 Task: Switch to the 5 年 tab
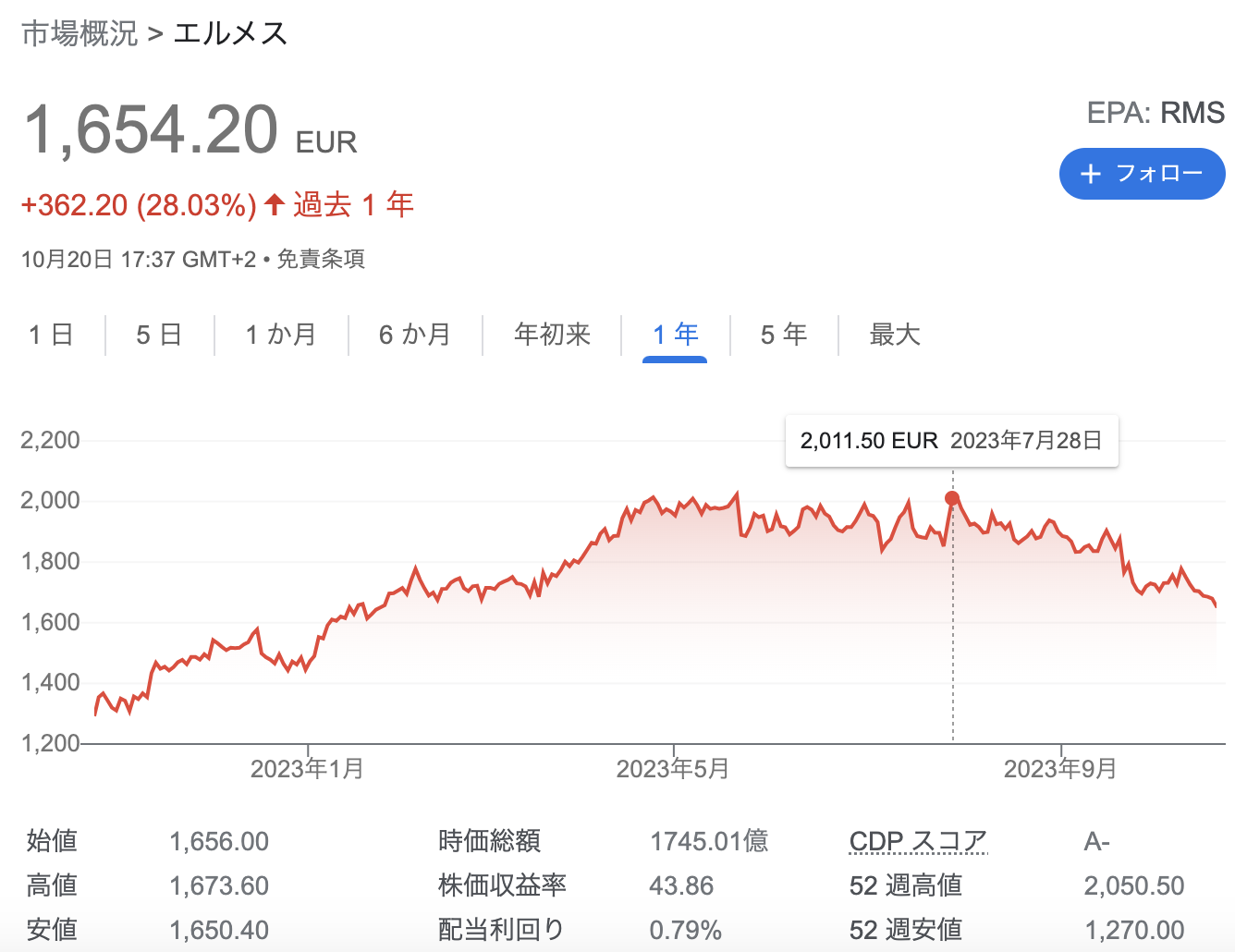784,335
